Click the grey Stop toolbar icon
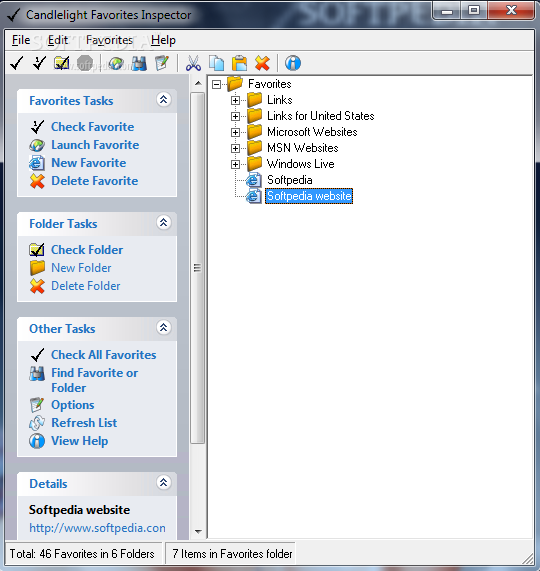The width and height of the screenshot is (540, 571). pos(85,63)
